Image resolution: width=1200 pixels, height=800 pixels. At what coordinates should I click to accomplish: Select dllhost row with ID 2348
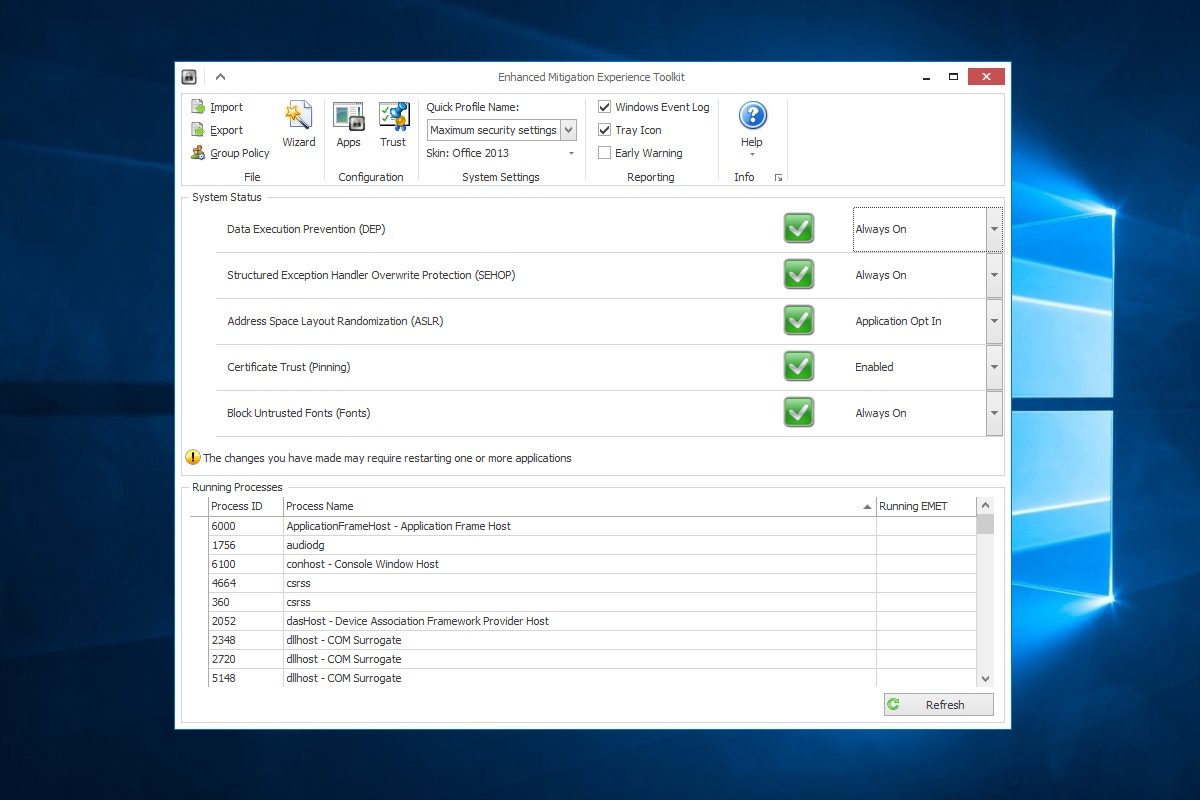click(583, 640)
